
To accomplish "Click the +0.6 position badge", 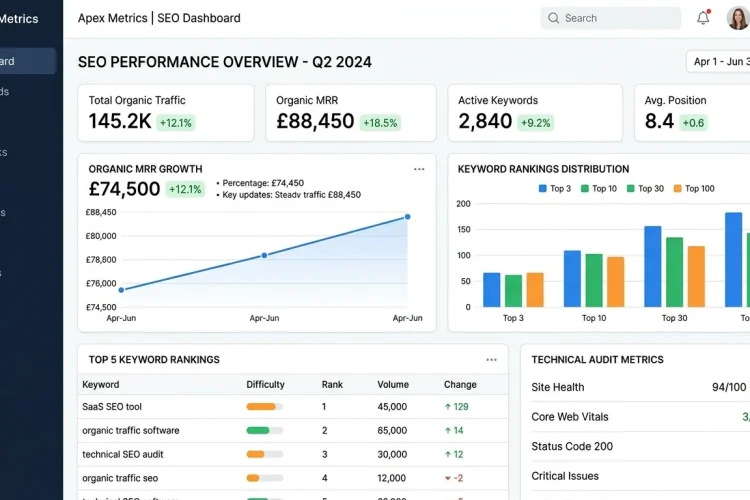I will (693, 123).
